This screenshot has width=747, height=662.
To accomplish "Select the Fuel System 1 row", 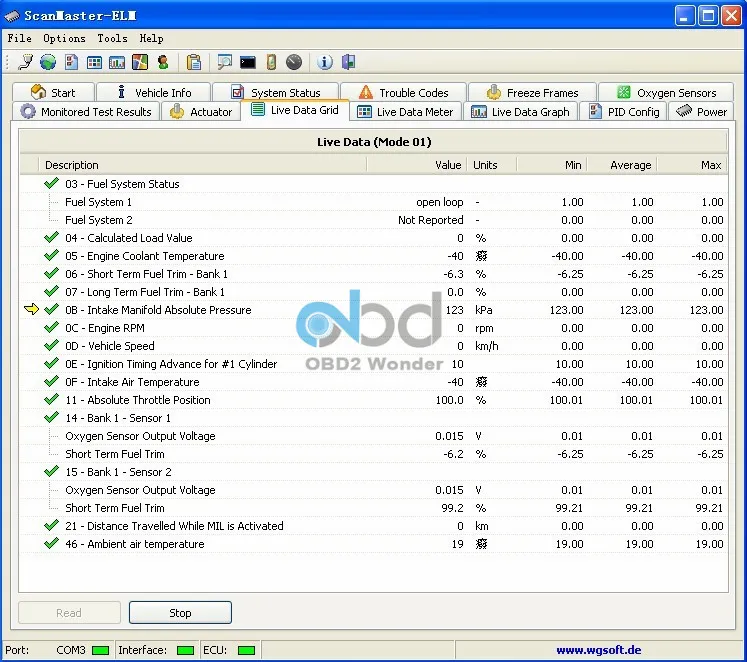I will point(374,201).
